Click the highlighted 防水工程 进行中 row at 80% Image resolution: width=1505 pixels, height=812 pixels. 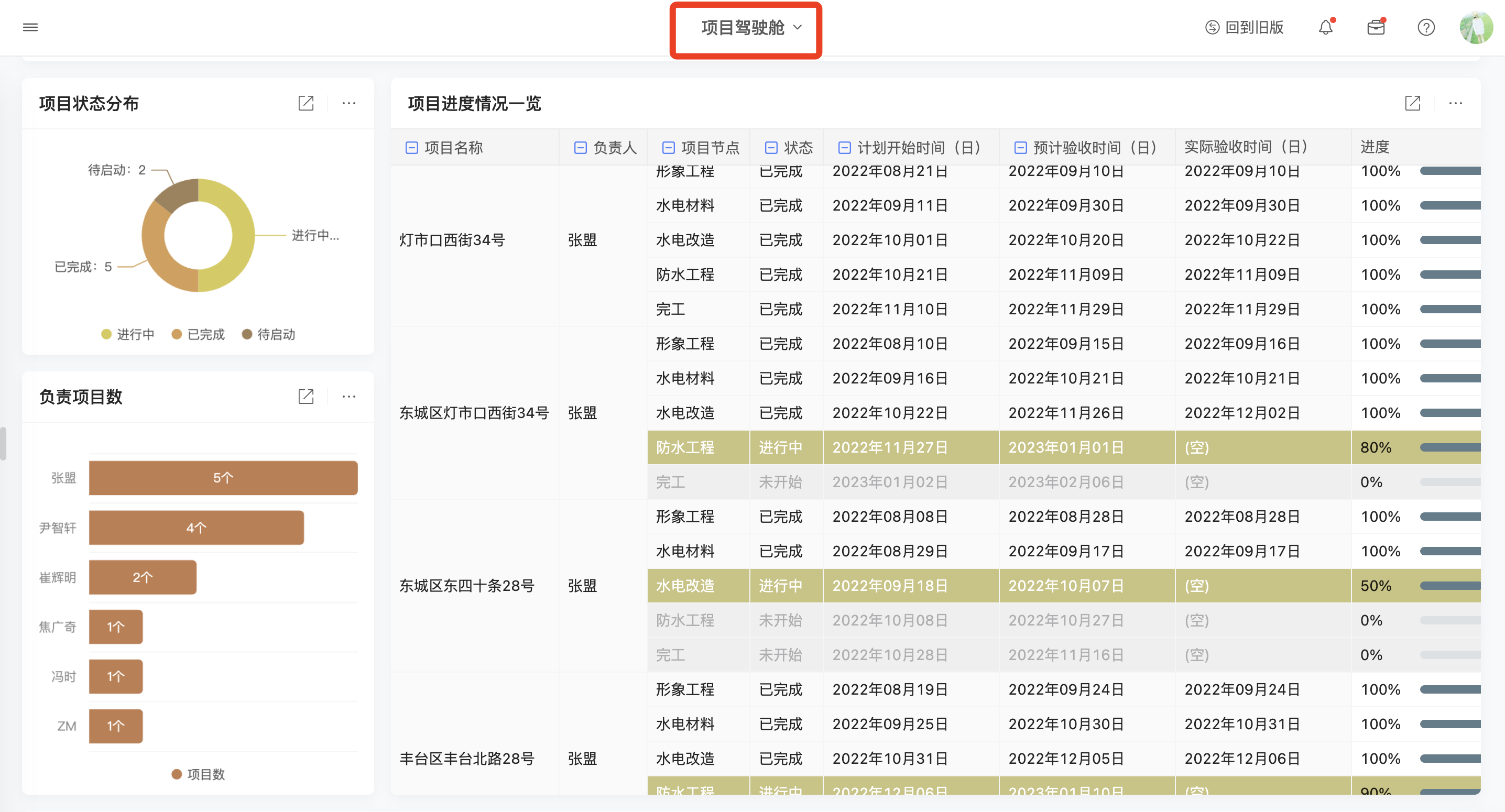coord(1063,447)
